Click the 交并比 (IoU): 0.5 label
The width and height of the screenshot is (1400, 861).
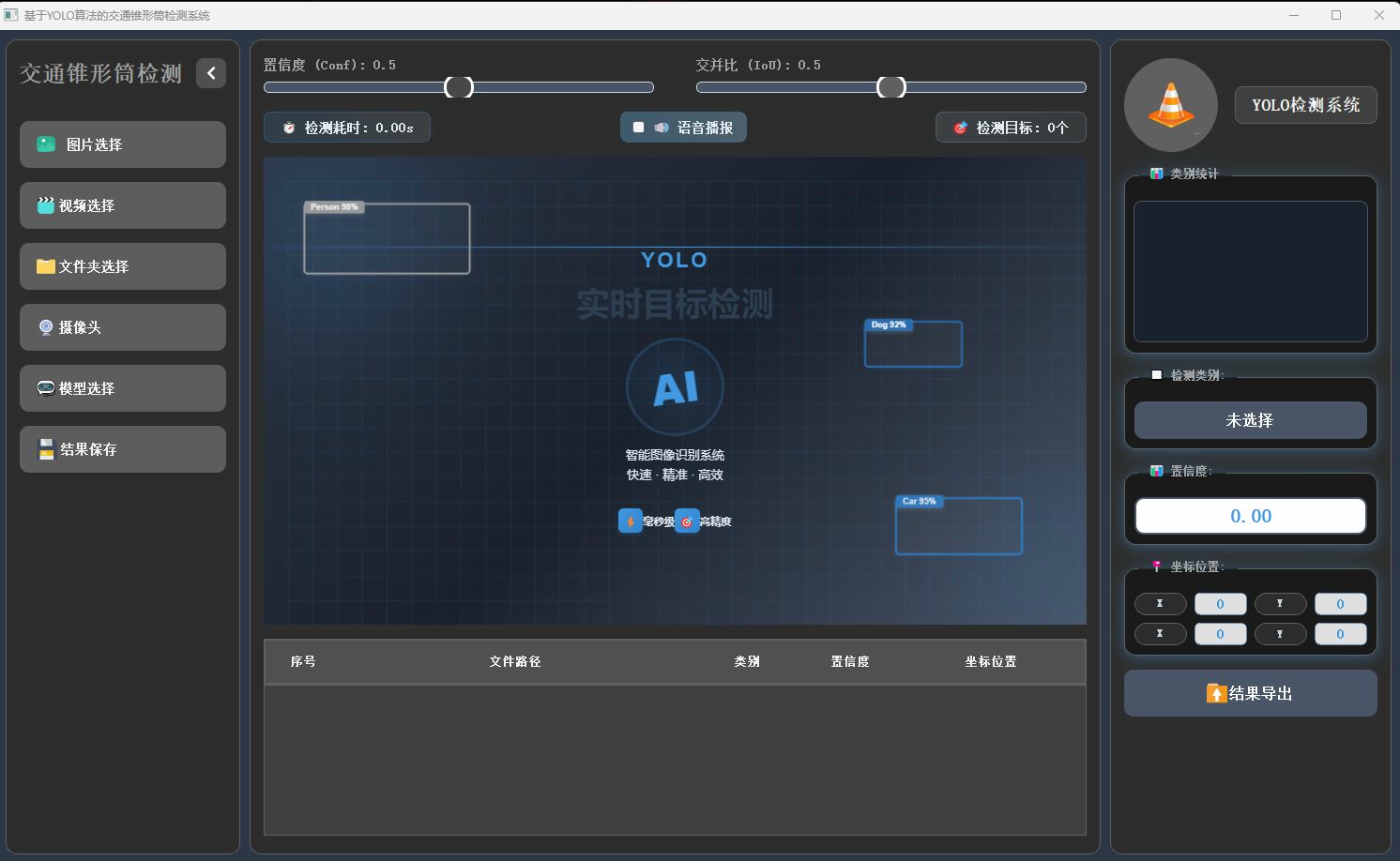[758, 65]
